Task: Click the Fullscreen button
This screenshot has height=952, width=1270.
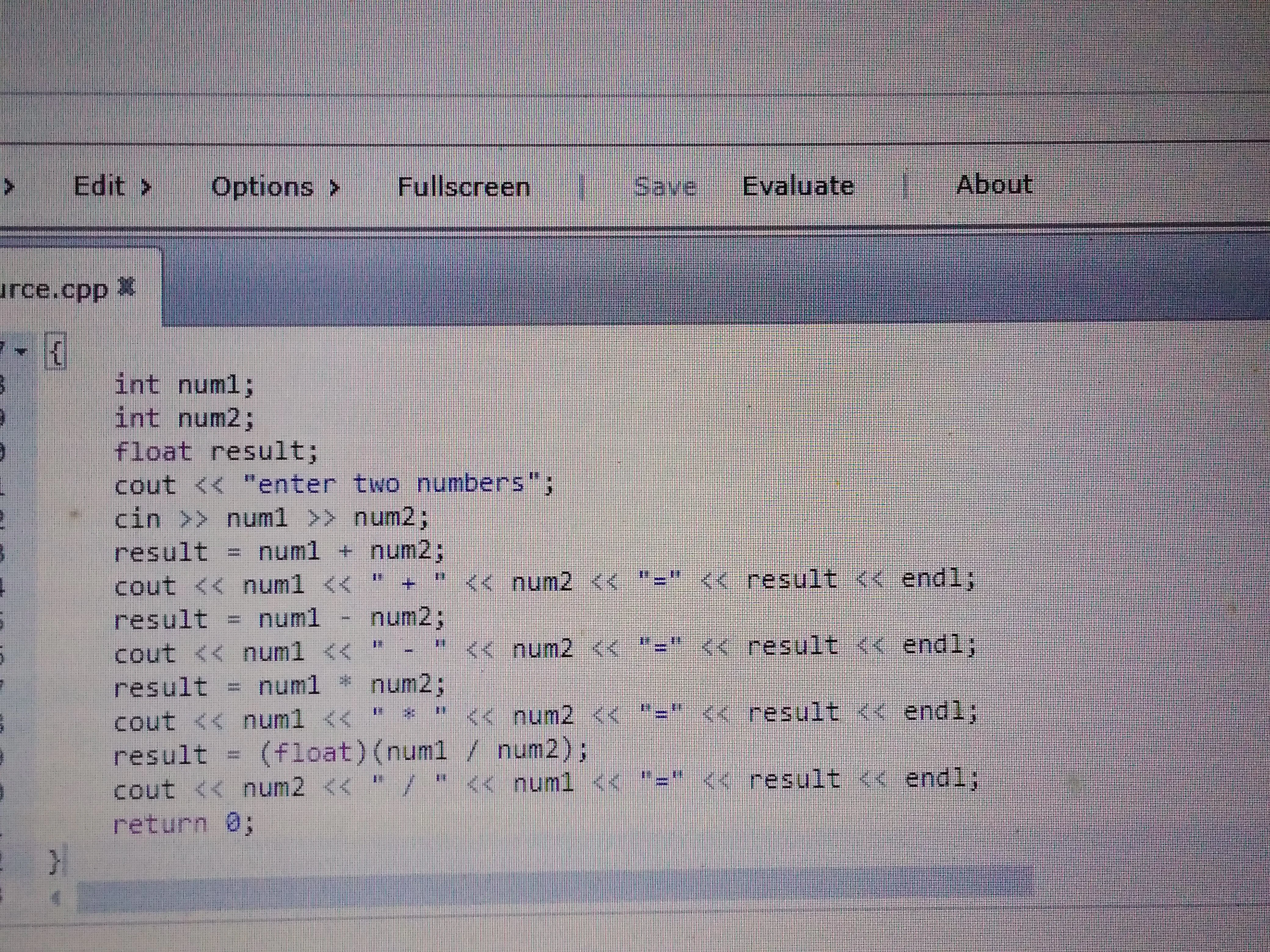Action: 463,187
